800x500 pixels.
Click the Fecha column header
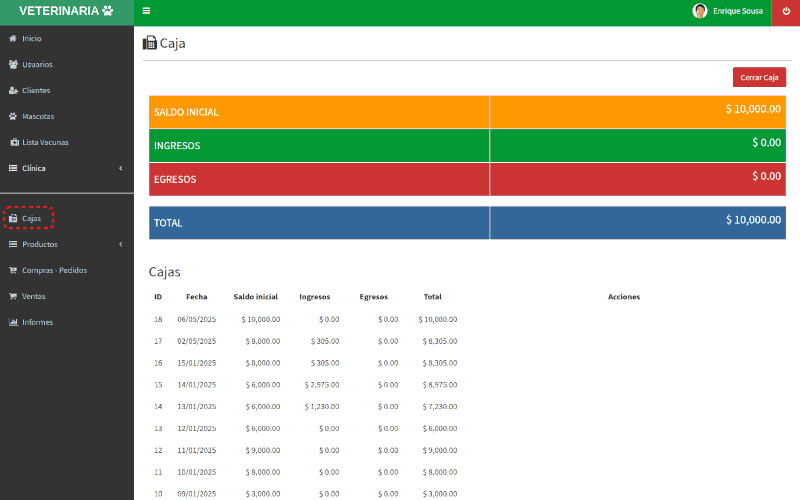point(196,297)
